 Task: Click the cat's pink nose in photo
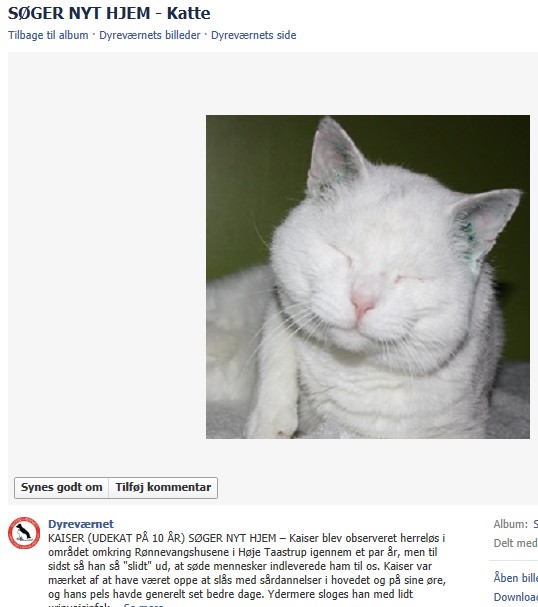pos(363,303)
